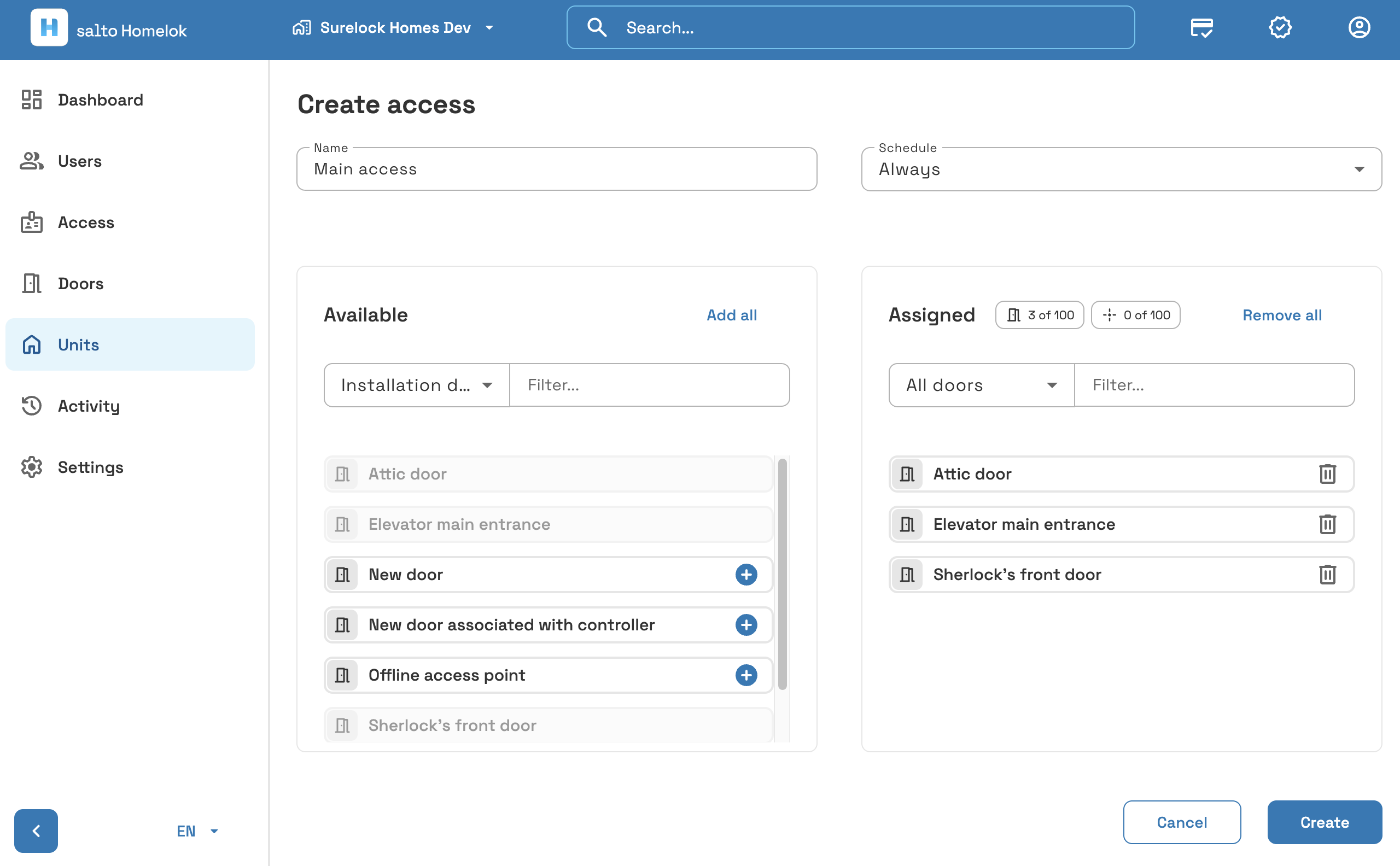Go to Dashboard in sidebar
The height and width of the screenshot is (866, 1400).
[x=130, y=100]
